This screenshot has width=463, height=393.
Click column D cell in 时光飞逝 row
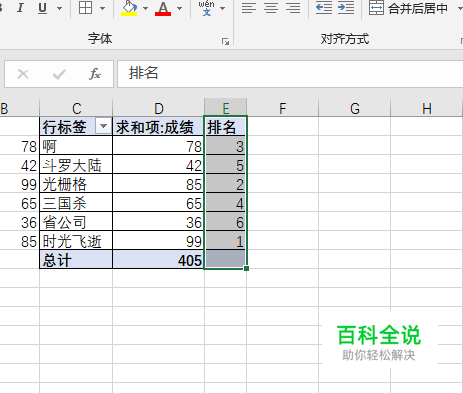tap(158, 240)
